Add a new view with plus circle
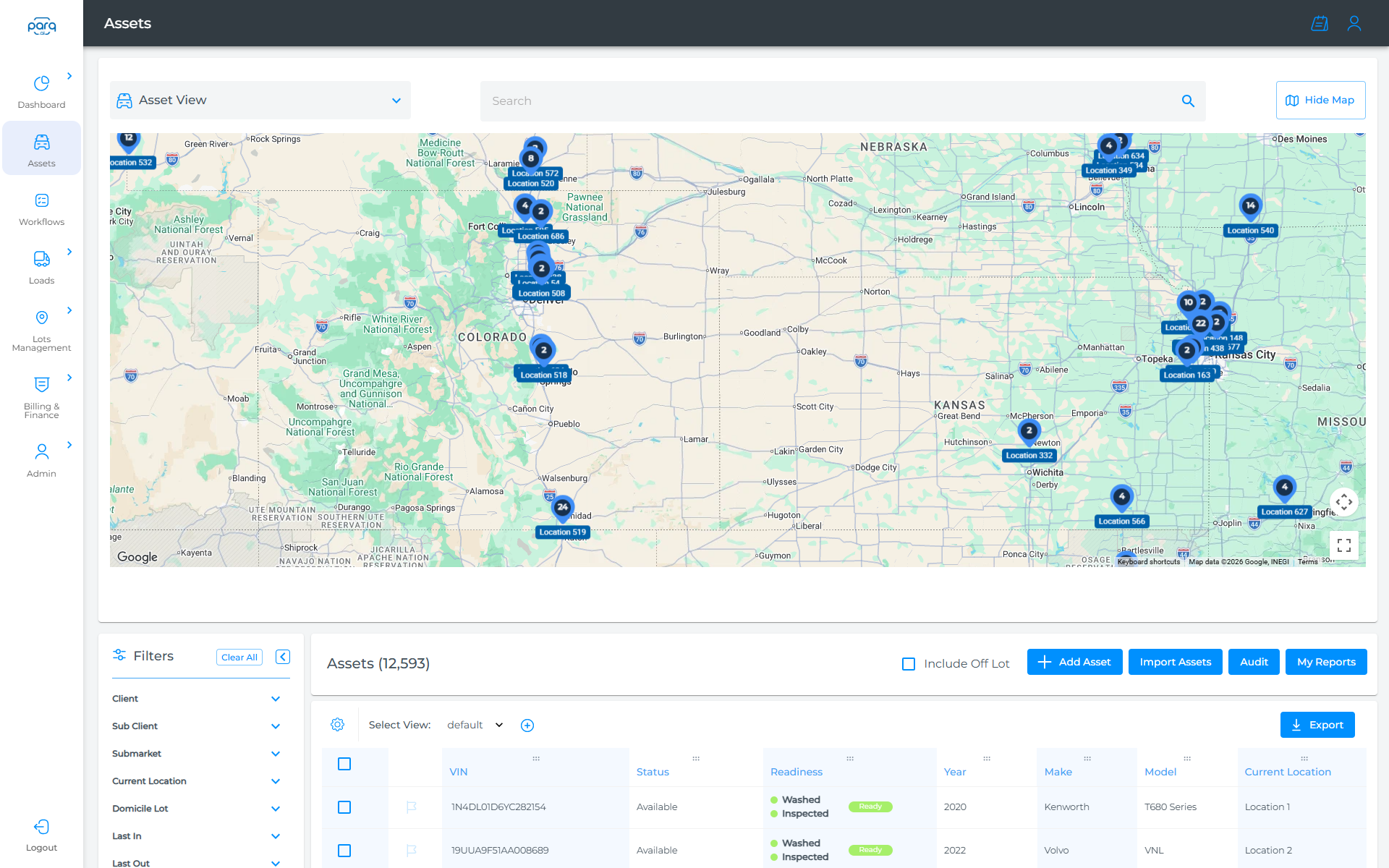1389x868 pixels. (527, 726)
